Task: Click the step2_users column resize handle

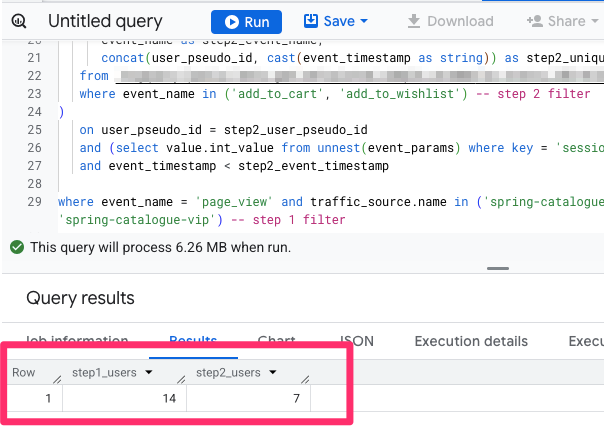Action: (305, 379)
